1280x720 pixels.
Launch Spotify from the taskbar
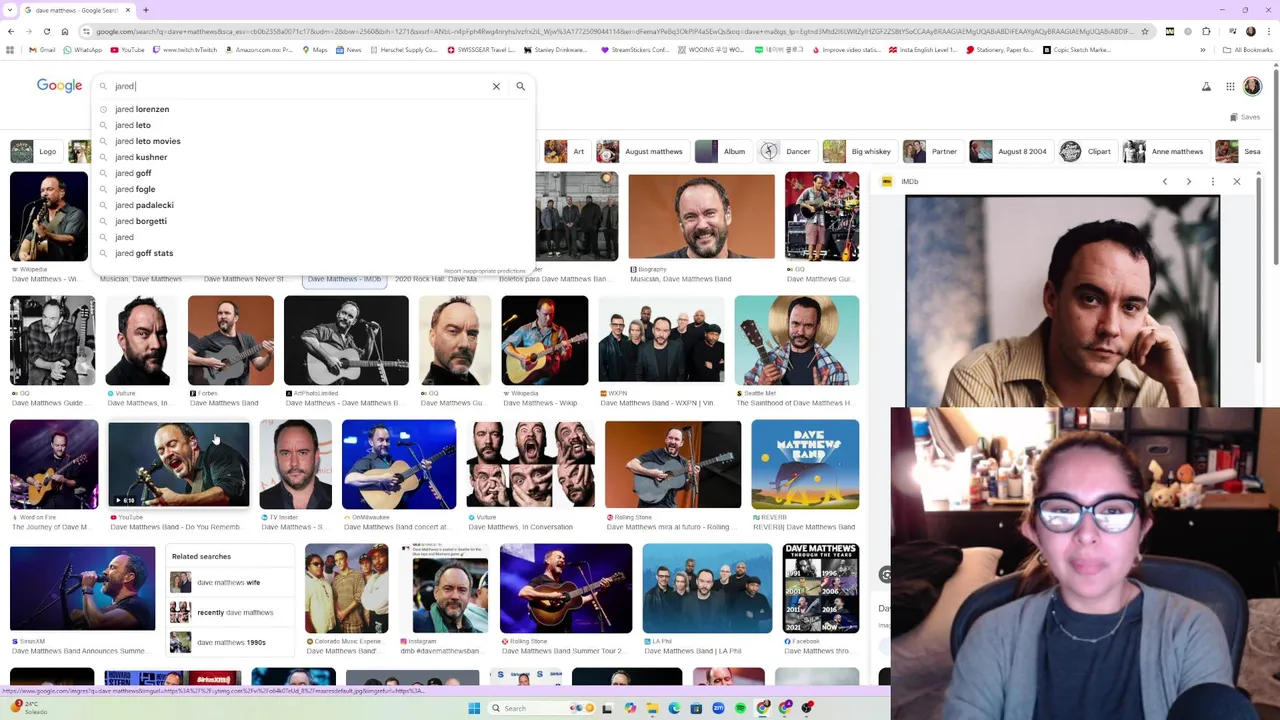click(x=740, y=708)
